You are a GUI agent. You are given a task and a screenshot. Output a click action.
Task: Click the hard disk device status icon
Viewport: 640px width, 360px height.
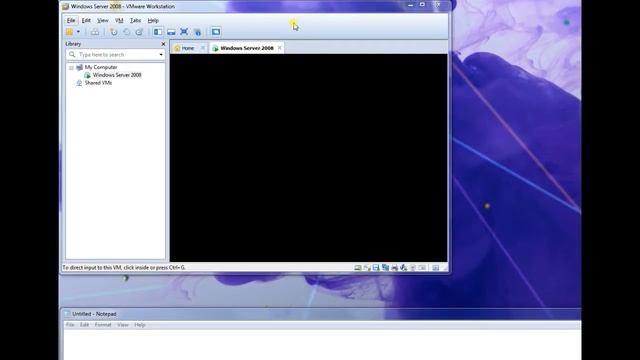point(358,268)
